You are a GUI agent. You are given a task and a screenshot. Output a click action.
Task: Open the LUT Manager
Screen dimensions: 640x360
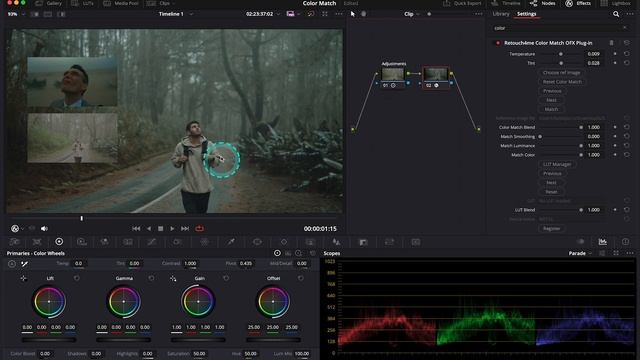coord(557,164)
